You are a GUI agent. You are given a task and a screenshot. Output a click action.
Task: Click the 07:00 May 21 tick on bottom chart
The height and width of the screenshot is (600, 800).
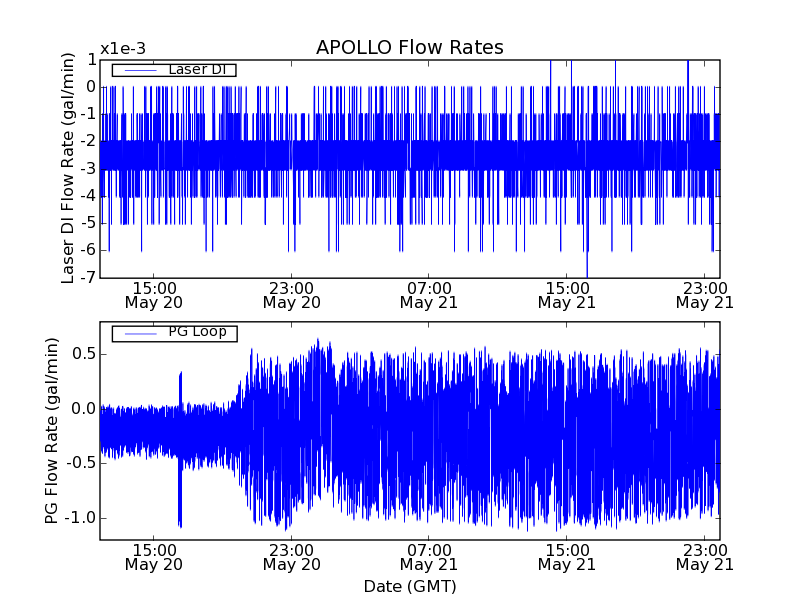coord(429,557)
